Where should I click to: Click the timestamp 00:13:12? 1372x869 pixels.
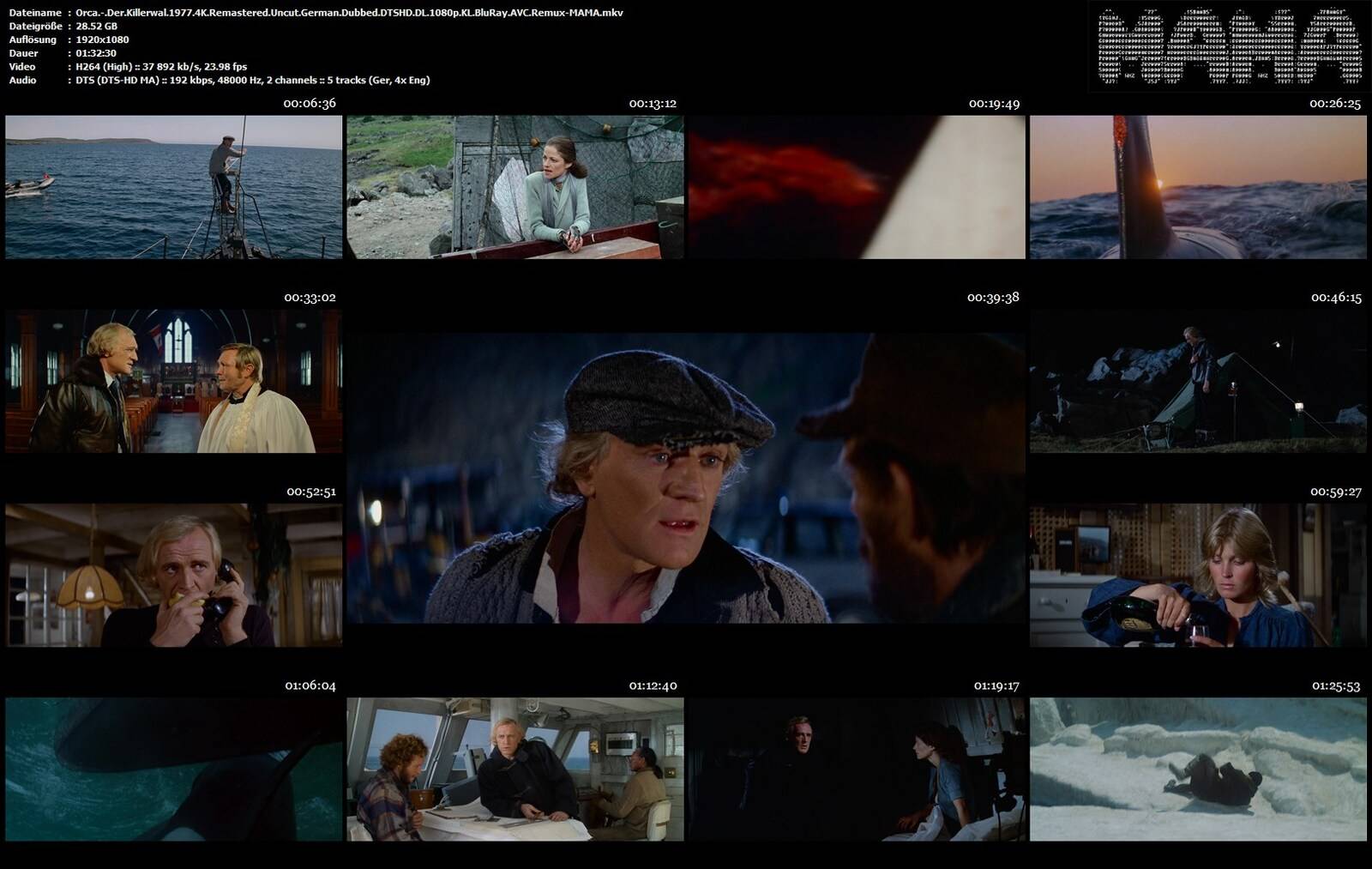coord(653,103)
